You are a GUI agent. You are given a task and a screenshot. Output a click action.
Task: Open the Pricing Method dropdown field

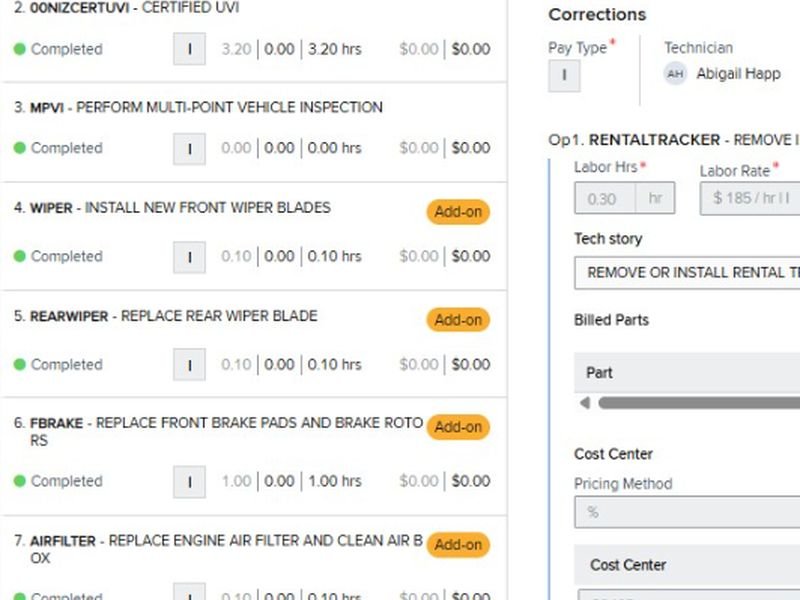(687, 512)
